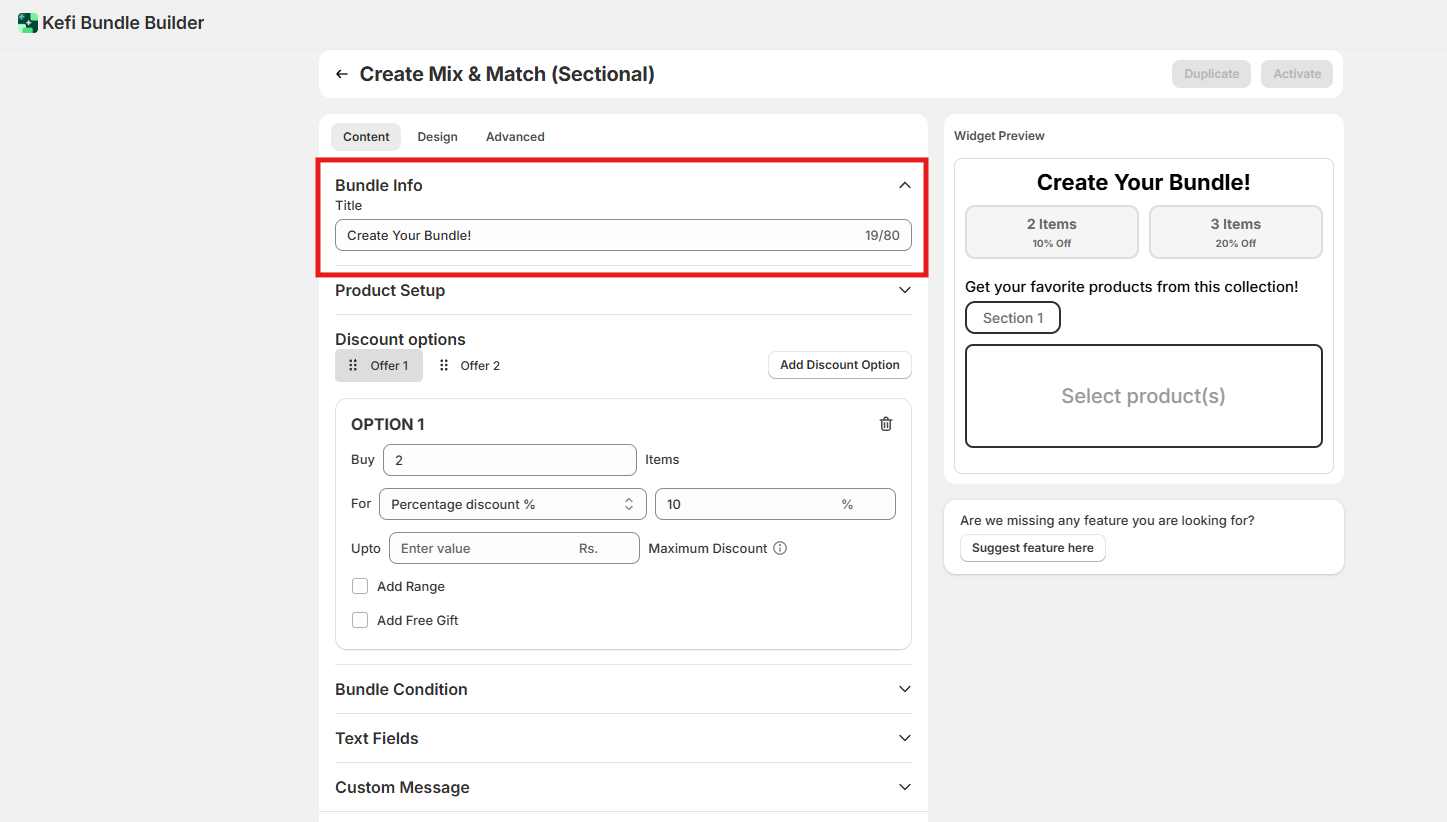
Task: Click the drag handle icon on Offer 1
Action: 353,366
